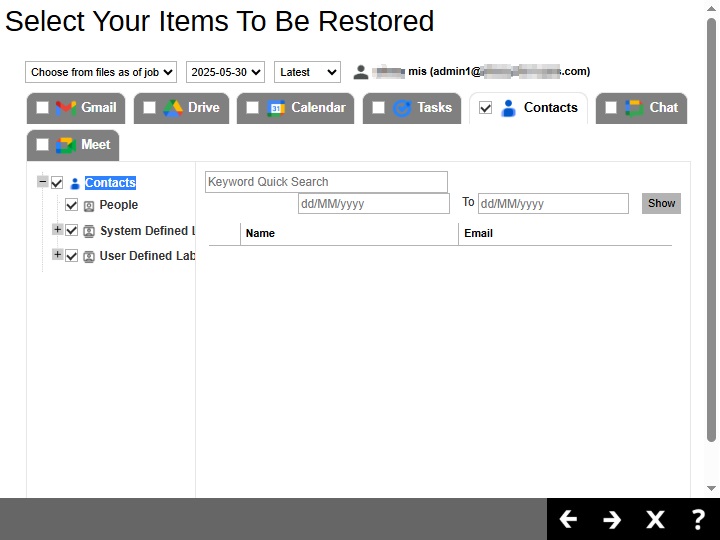Viewport: 720px width, 540px height.
Task: Select the Contacts root tree item
Action: tap(110, 183)
